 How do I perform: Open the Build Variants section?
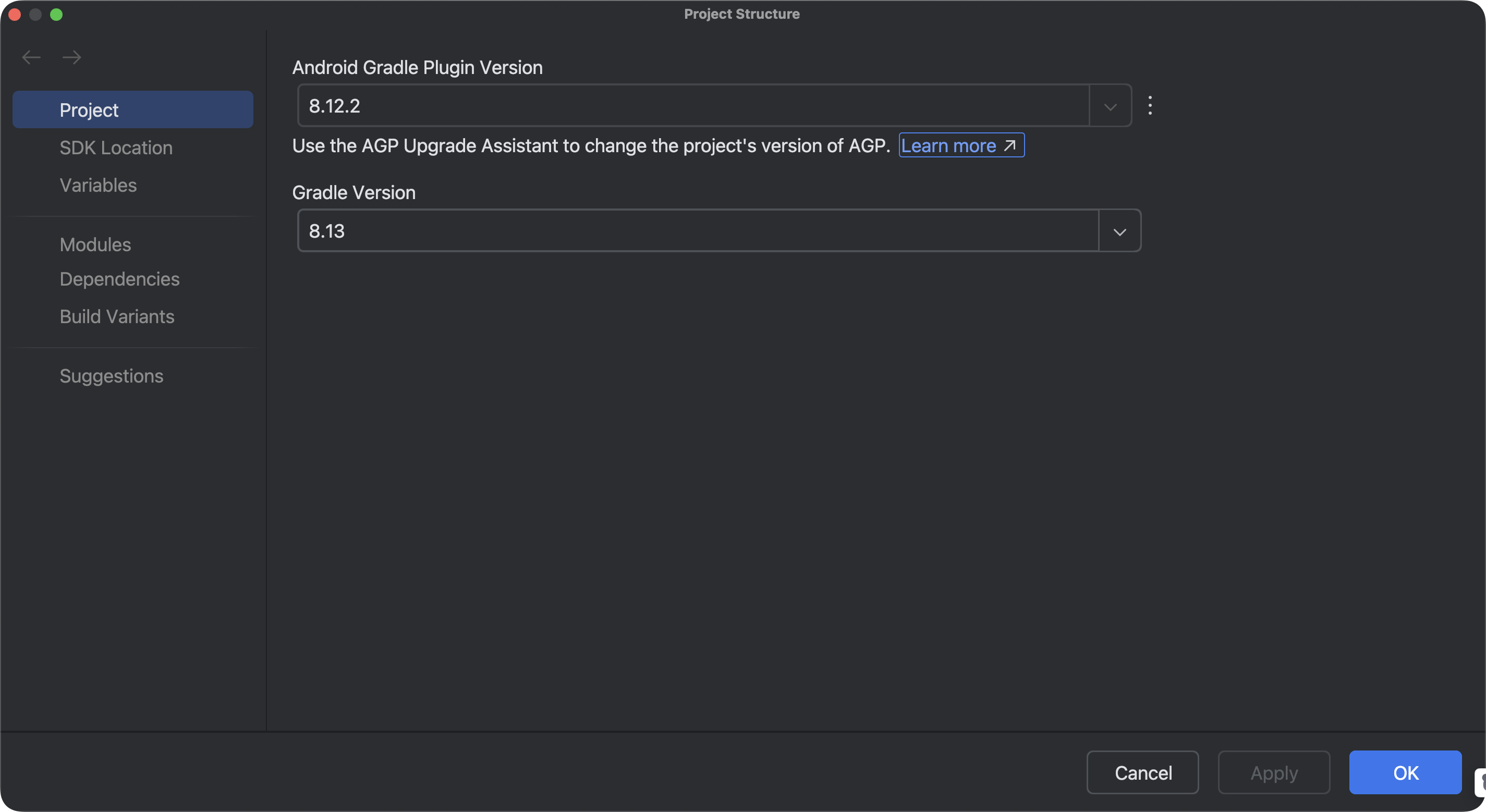(x=116, y=316)
